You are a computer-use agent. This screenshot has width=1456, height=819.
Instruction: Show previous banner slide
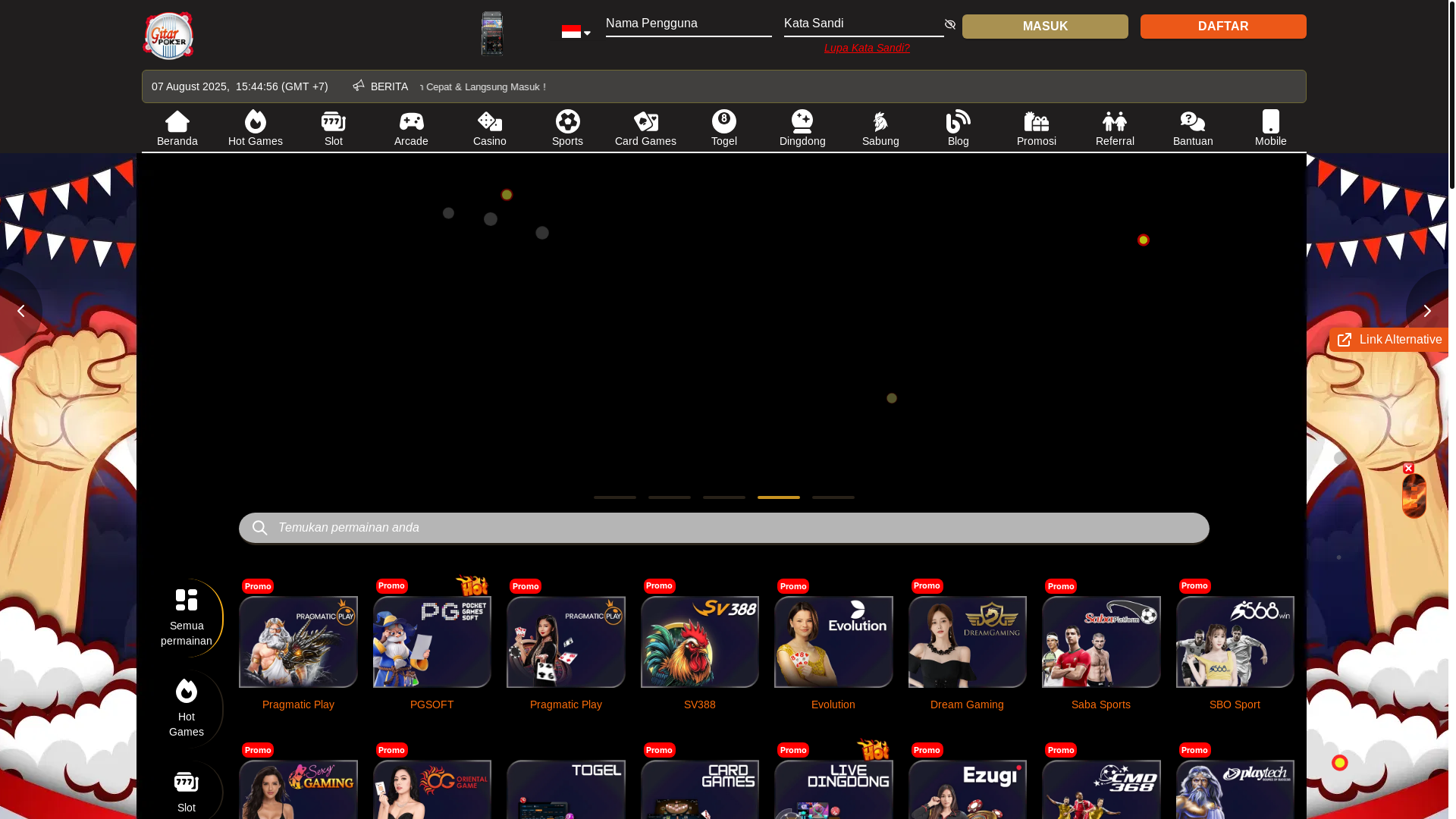(x=21, y=311)
